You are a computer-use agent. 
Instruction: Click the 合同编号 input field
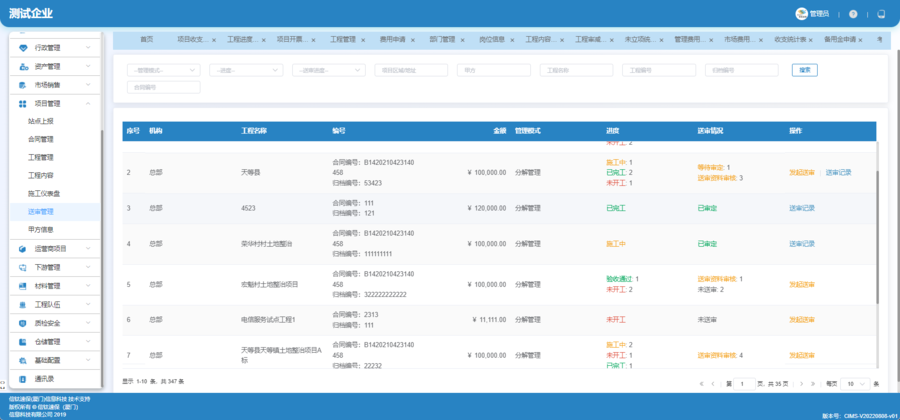coord(164,87)
